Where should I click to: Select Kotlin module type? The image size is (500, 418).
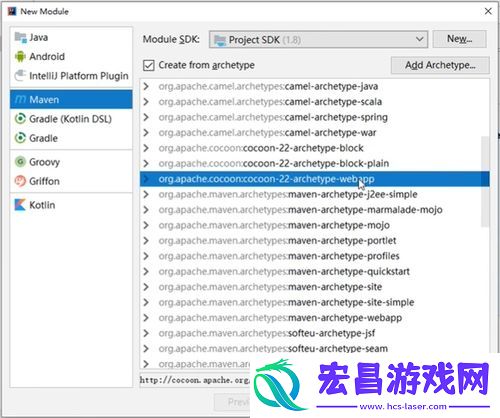71,205
